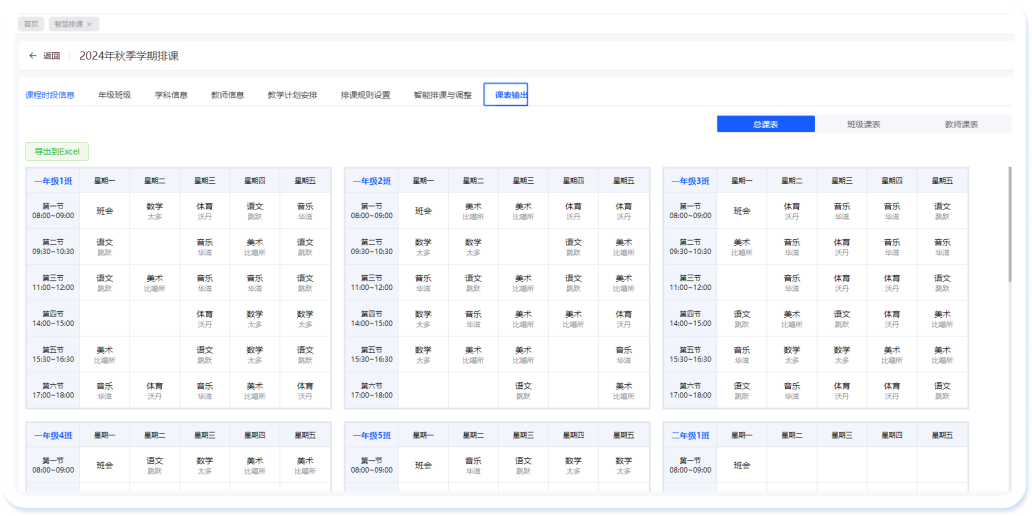Select the 课表输出 tab

(x=505, y=95)
